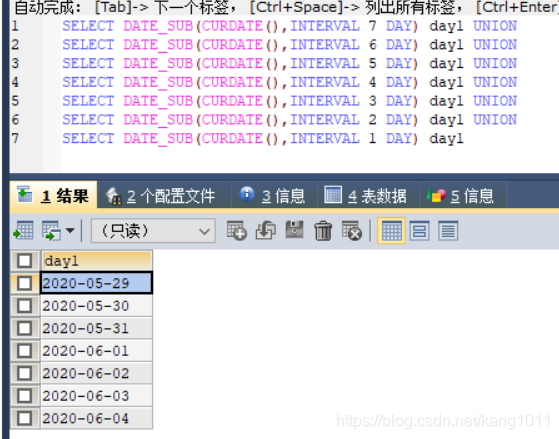Switch to the 2 个配置文件 tab

[x=164, y=196]
